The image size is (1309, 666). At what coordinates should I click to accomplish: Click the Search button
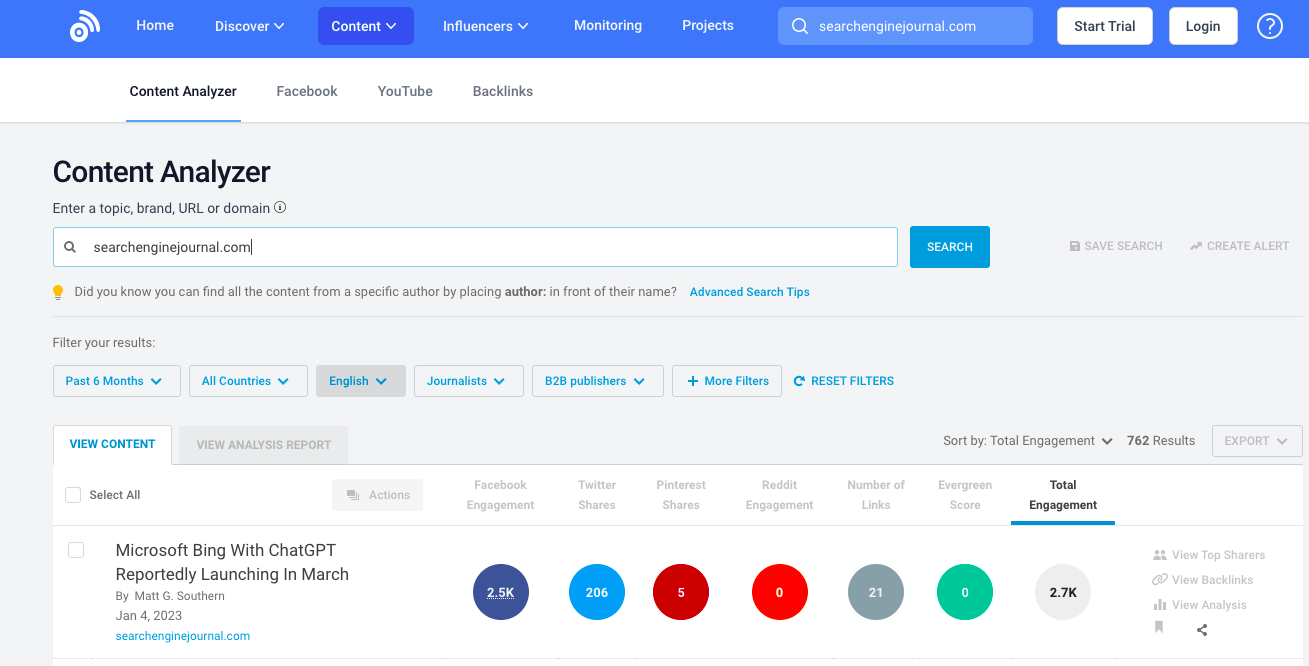tap(948, 246)
